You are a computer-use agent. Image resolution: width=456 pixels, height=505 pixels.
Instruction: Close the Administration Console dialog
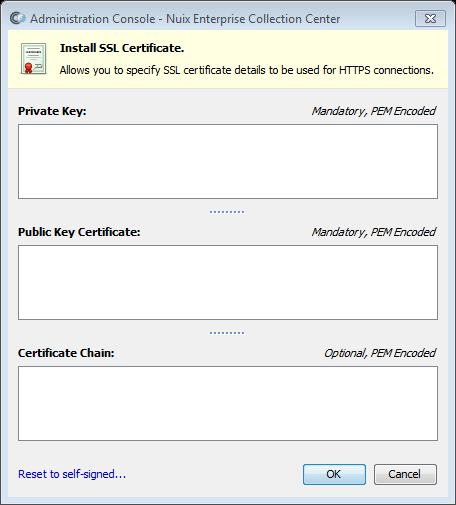coord(430,18)
